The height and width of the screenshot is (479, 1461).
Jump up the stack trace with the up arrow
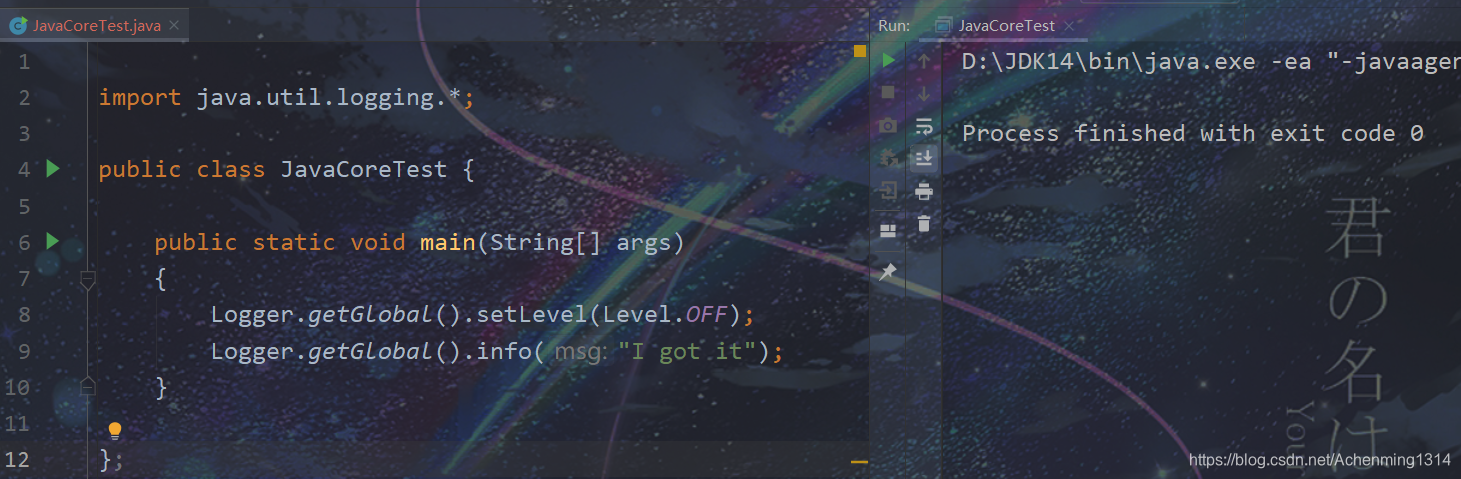924,61
